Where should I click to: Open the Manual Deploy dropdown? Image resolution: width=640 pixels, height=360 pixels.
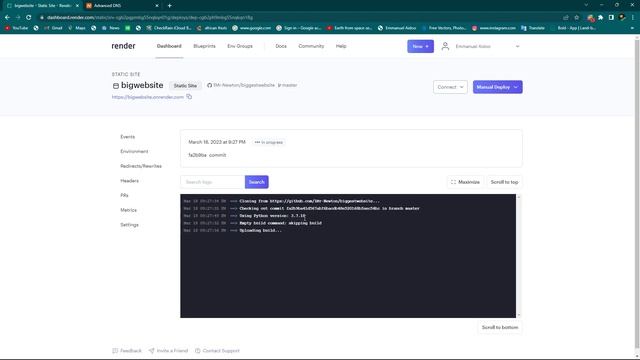point(498,87)
